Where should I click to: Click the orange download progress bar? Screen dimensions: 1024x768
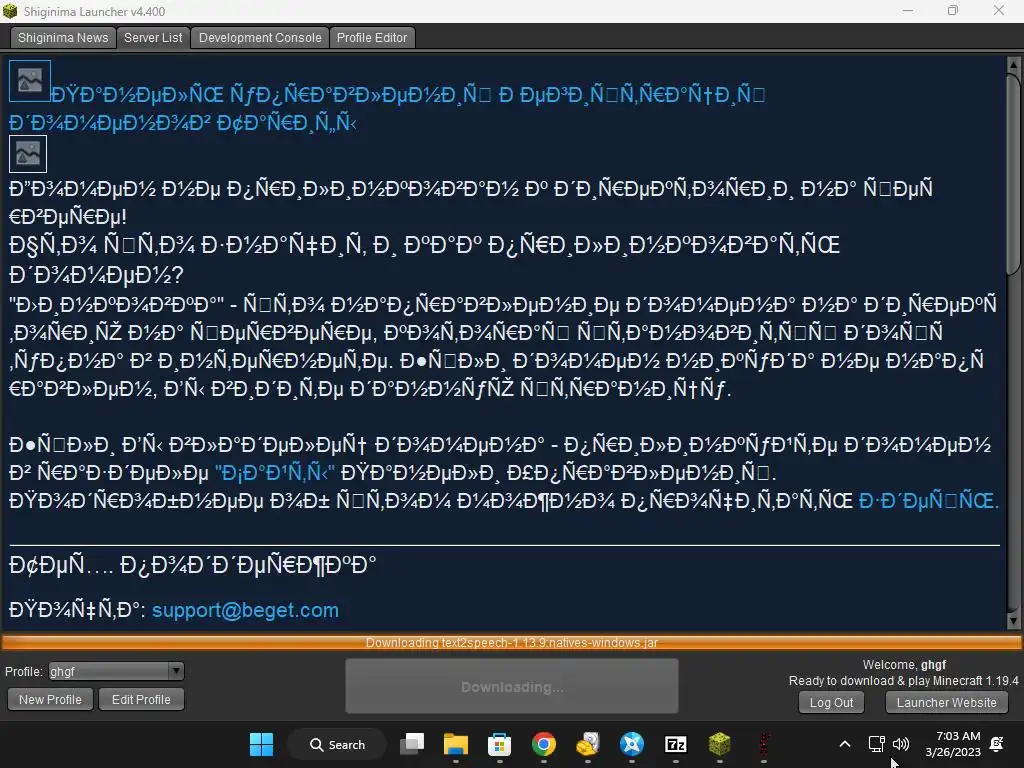tap(512, 643)
